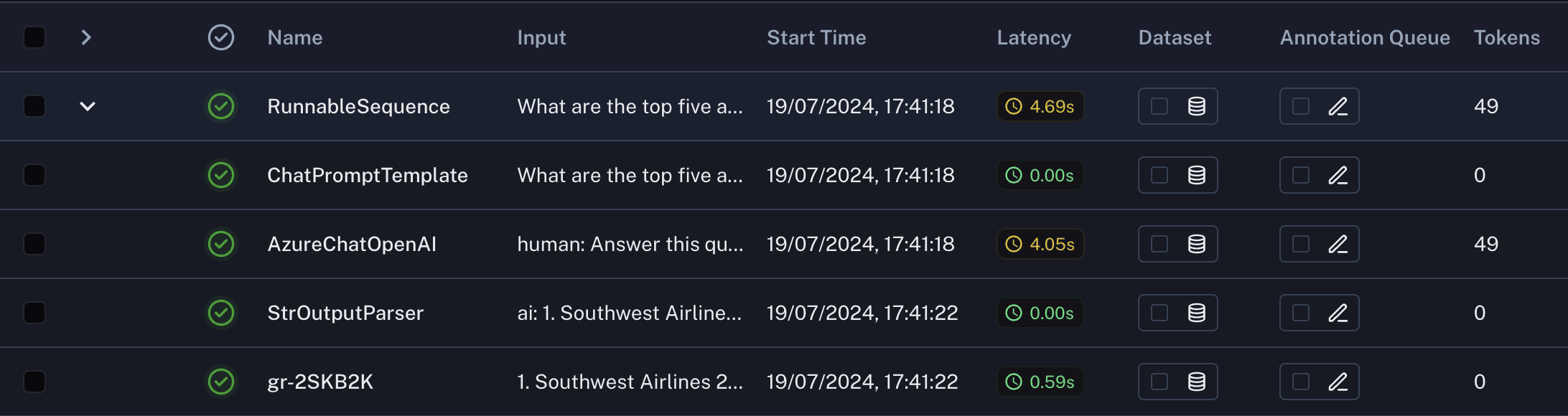Open the AzureChatOpenAI run
The height and width of the screenshot is (416, 1568).
click(x=352, y=244)
